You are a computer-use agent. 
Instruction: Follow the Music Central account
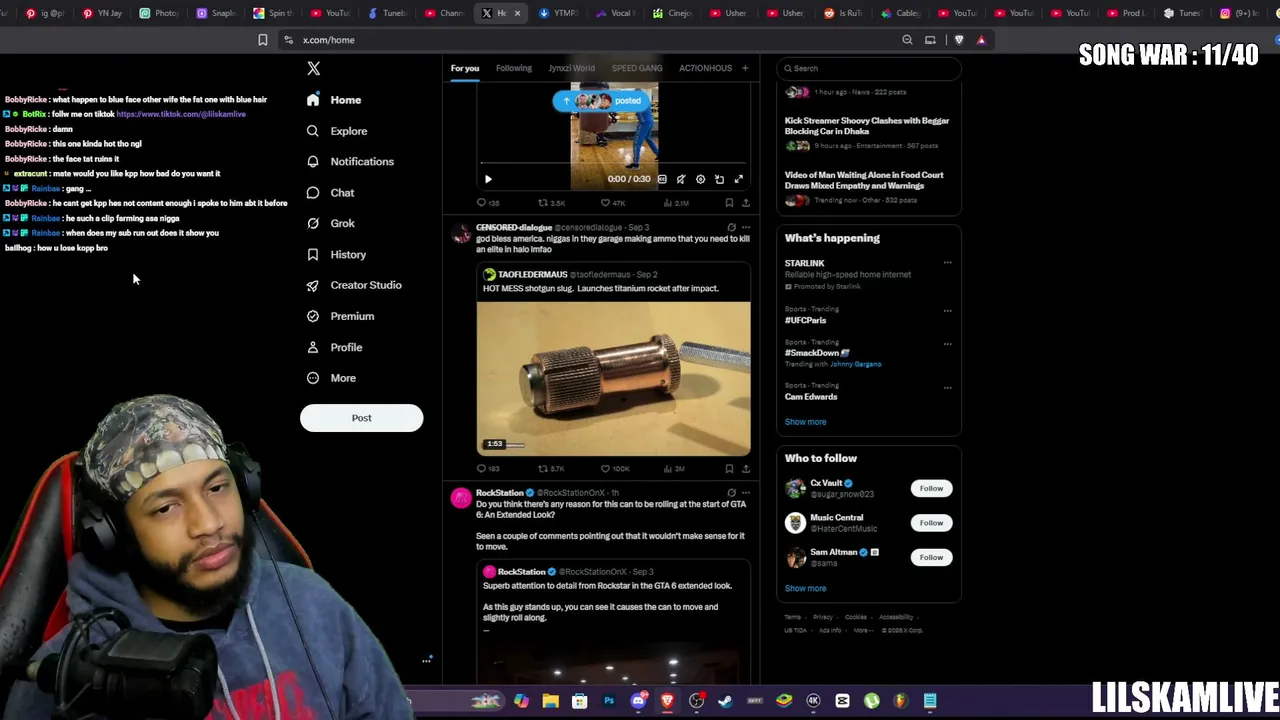click(x=931, y=522)
